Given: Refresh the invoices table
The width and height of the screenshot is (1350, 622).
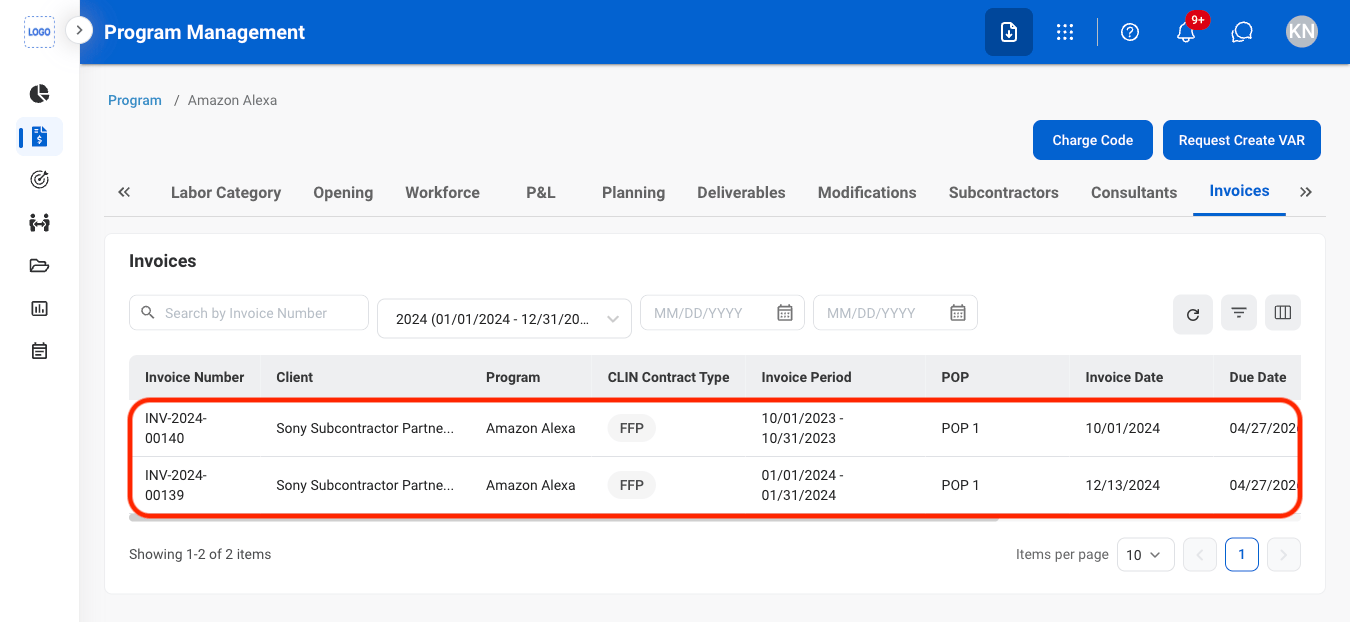Looking at the screenshot, I should click(x=1193, y=314).
